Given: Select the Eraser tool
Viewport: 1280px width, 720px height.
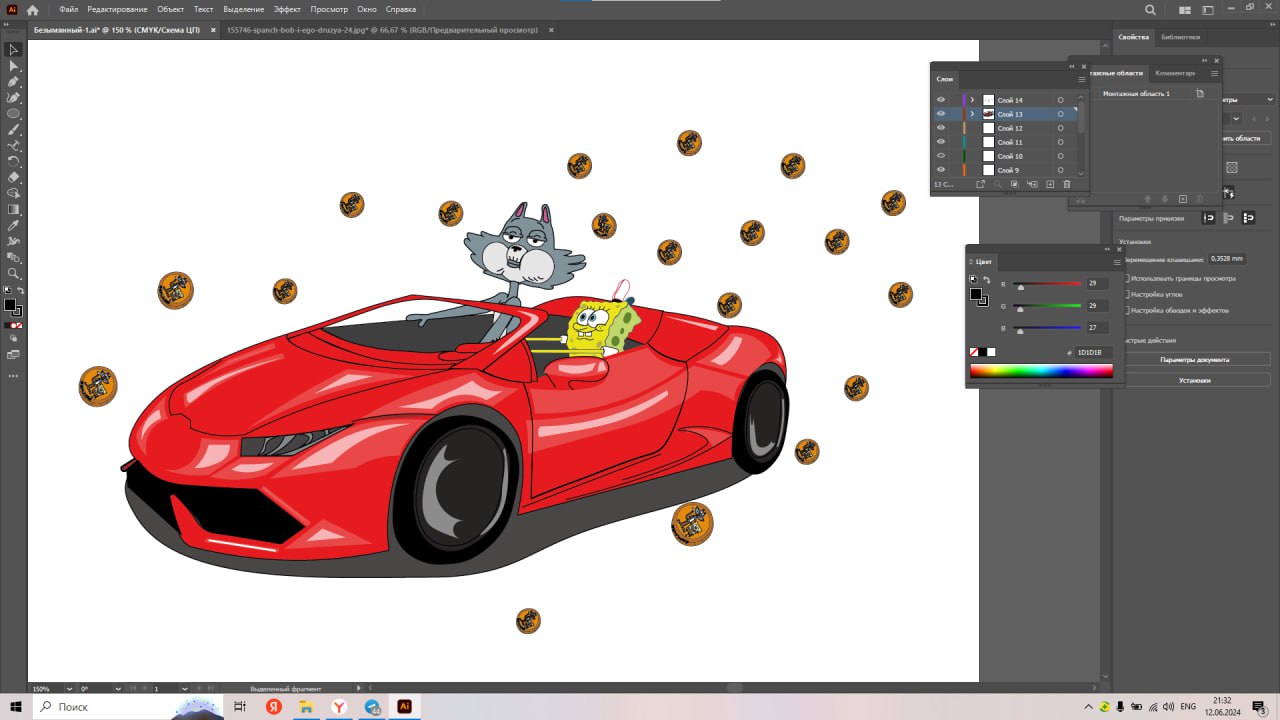Looking at the screenshot, I should 14,177.
